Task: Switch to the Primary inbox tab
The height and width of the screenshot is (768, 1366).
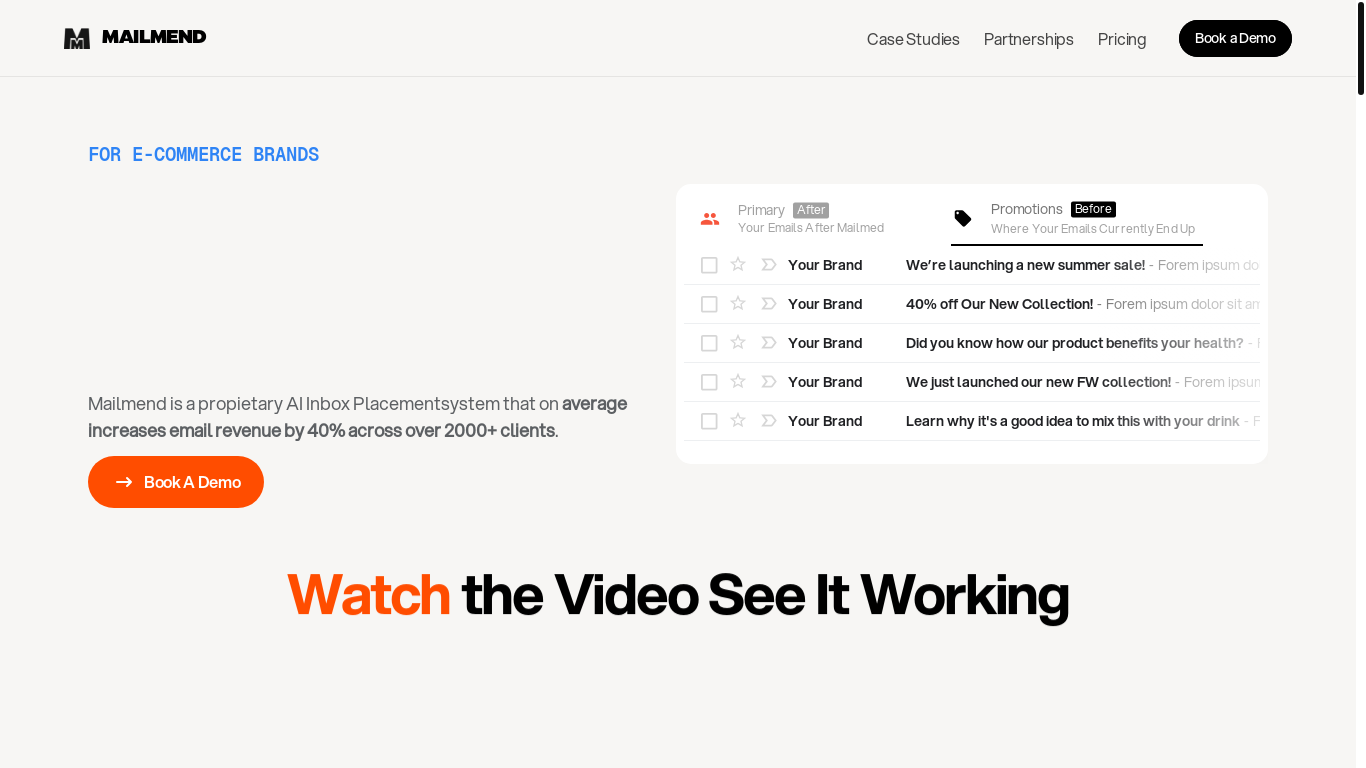Action: [x=811, y=218]
